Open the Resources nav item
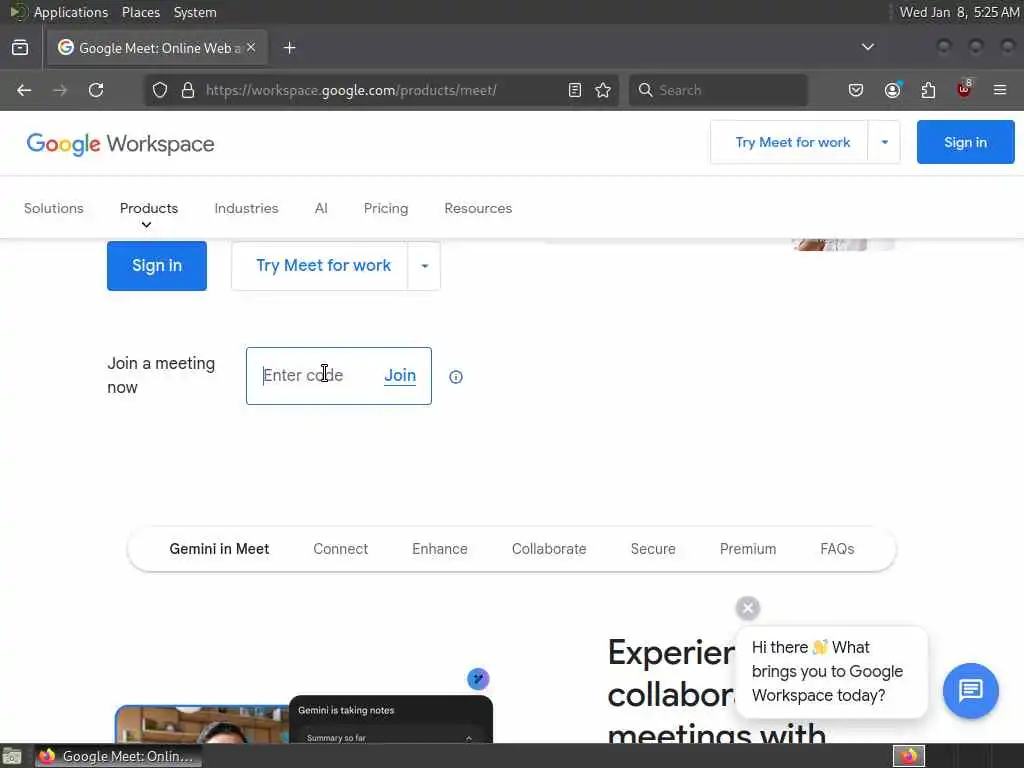 tap(478, 208)
